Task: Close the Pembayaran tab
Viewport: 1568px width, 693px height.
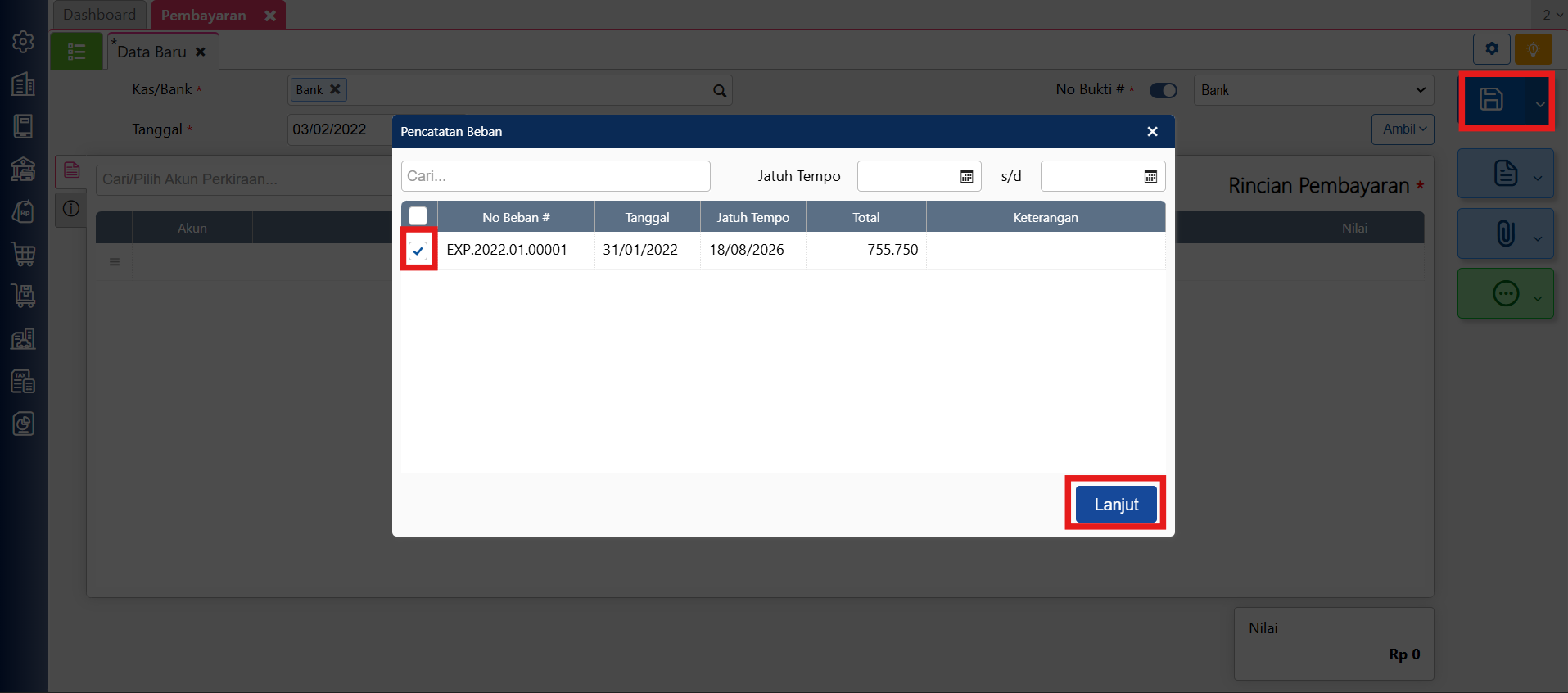Action: [x=270, y=16]
